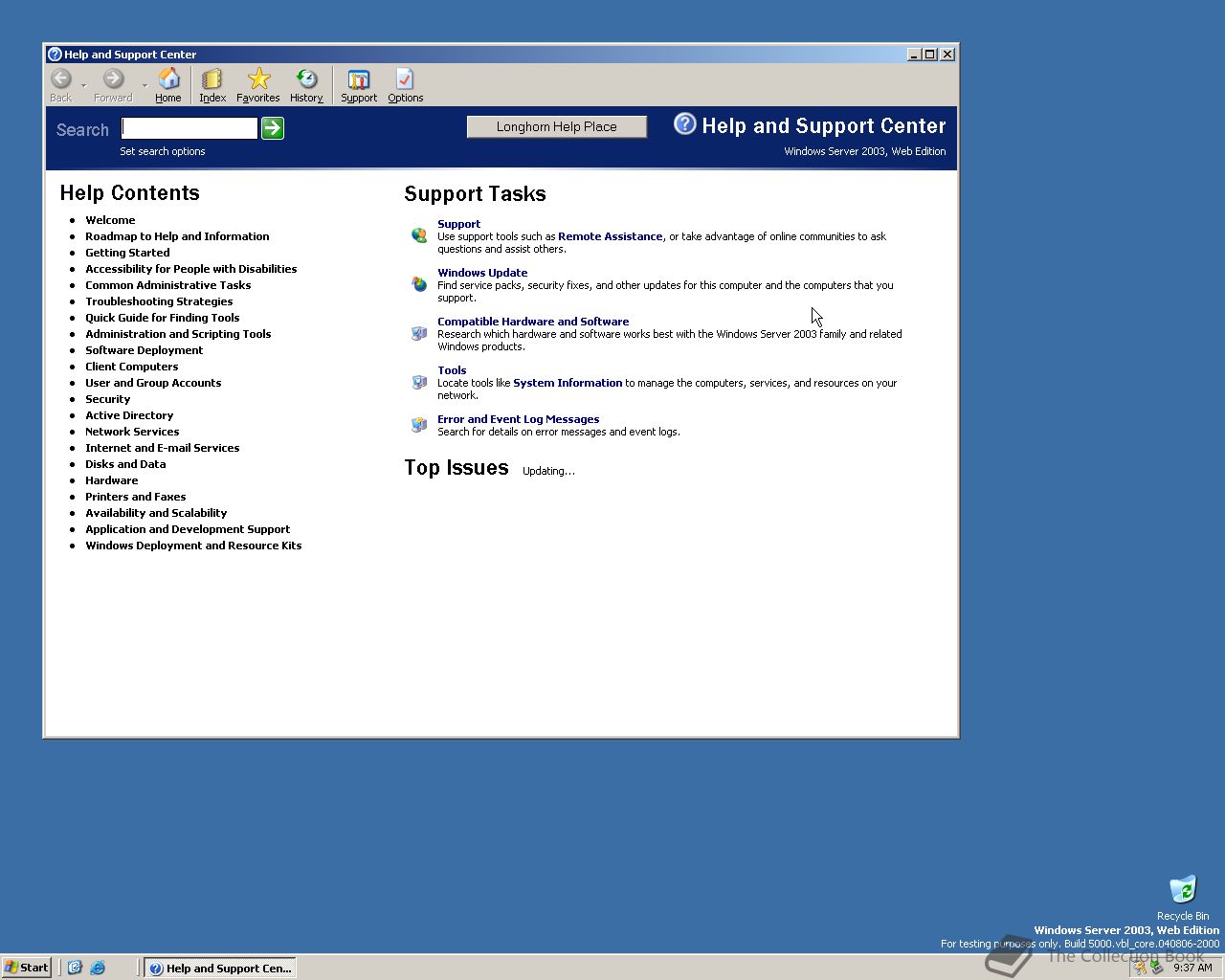1225x980 pixels.
Task: Open Roadmap to Help and Information
Action: point(177,236)
